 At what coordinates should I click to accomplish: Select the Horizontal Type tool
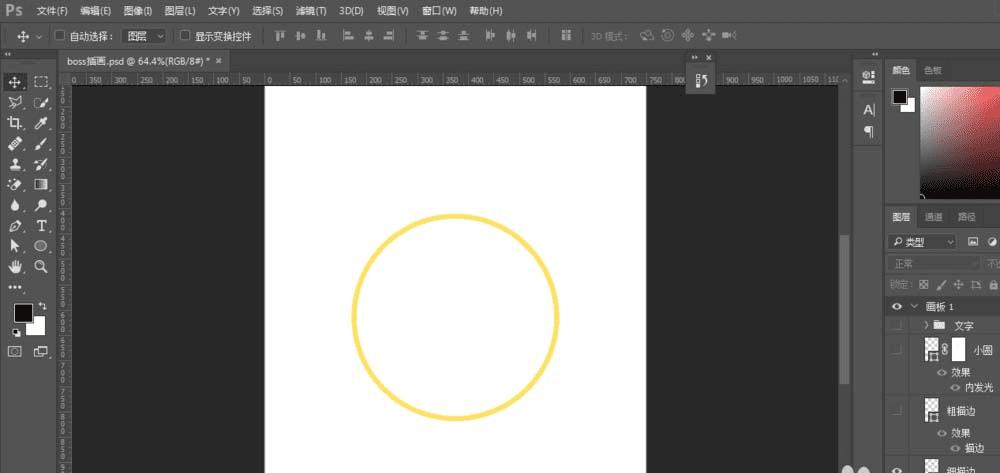pyautogui.click(x=41, y=226)
